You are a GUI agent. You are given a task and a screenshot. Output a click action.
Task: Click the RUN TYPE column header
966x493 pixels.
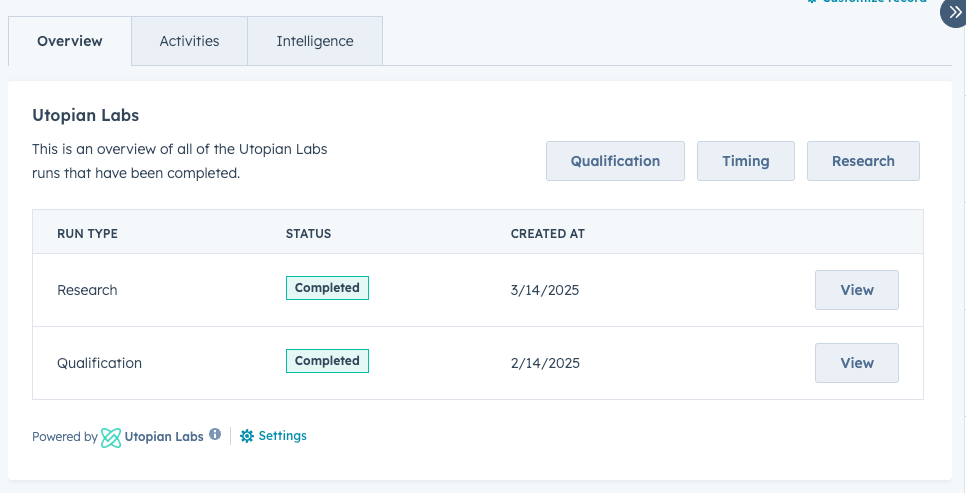[87, 234]
